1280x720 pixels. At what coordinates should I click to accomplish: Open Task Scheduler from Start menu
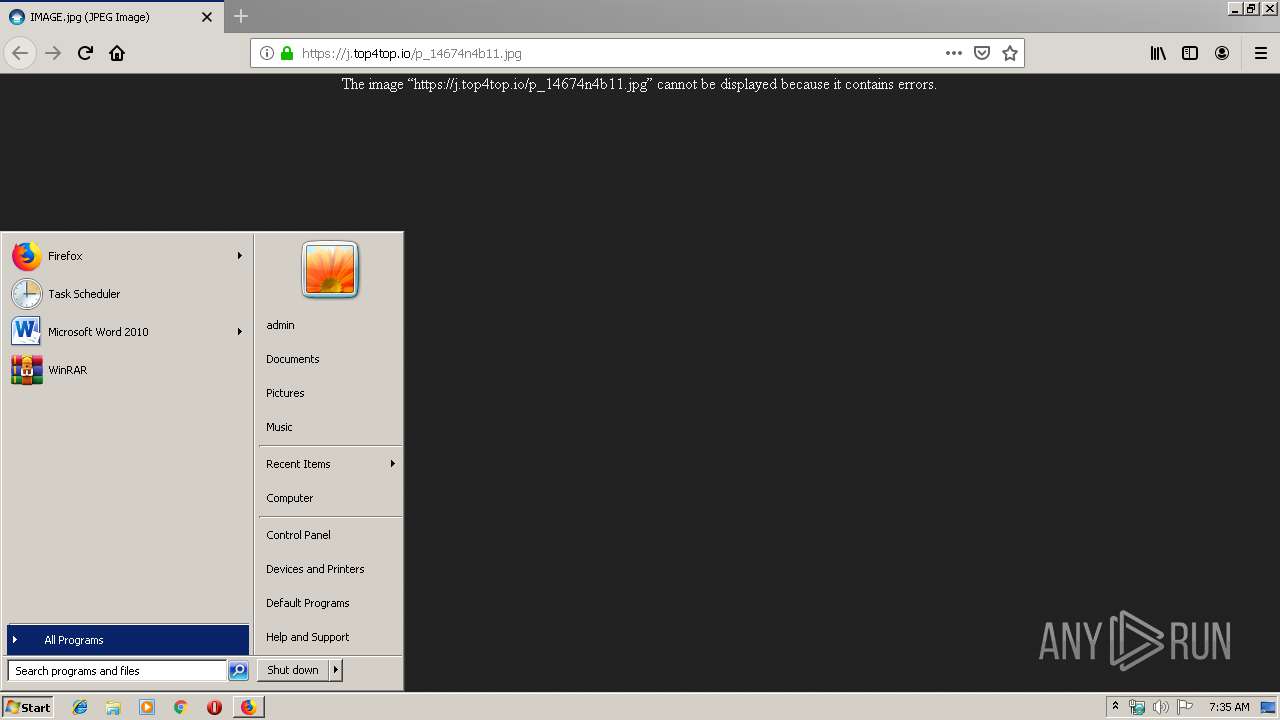point(127,294)
